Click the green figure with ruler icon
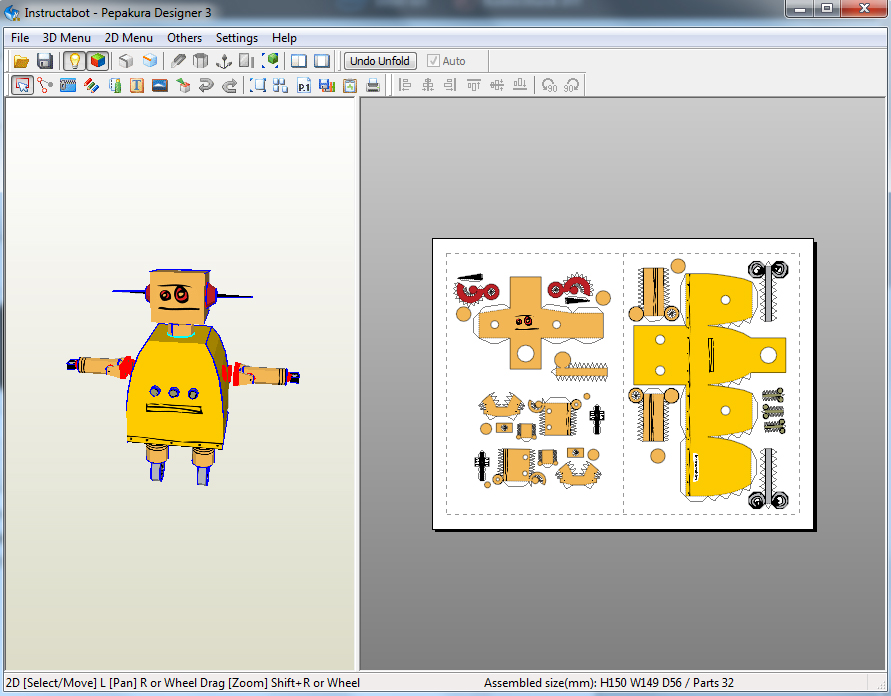 (x=114, y=85)
